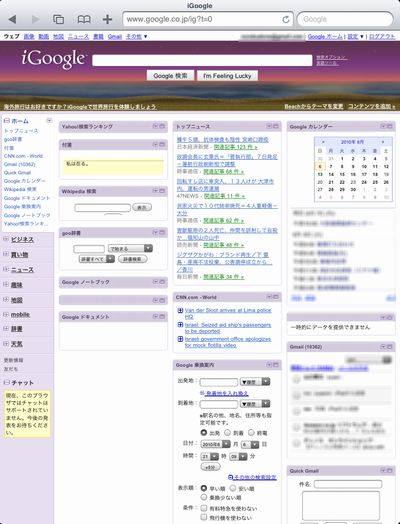Maximize the CNN.com - World gadget
Viewport: 400px width, 524px height.
click(x=276, y=296)
